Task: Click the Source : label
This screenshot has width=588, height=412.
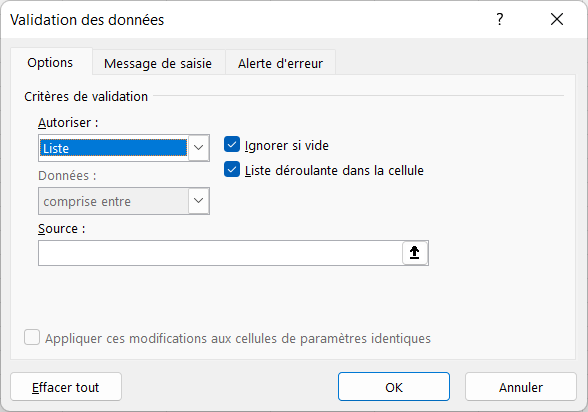Action: 62,229
